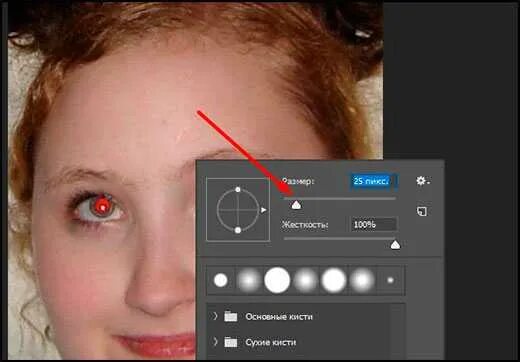Click the Жесткость 100% input field

[x=374, y=224]
